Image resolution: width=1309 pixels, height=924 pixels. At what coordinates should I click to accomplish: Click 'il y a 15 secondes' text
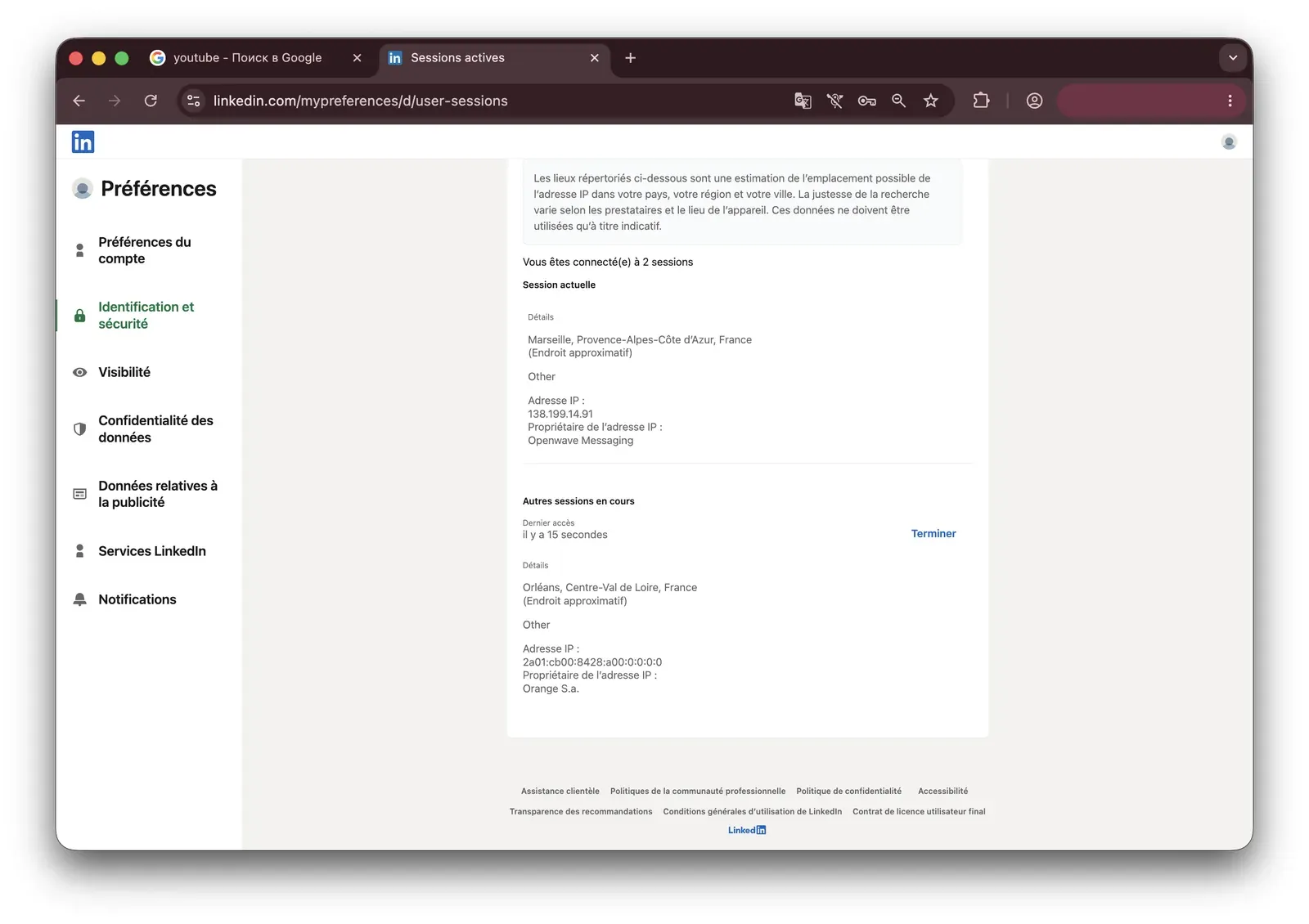565,535
